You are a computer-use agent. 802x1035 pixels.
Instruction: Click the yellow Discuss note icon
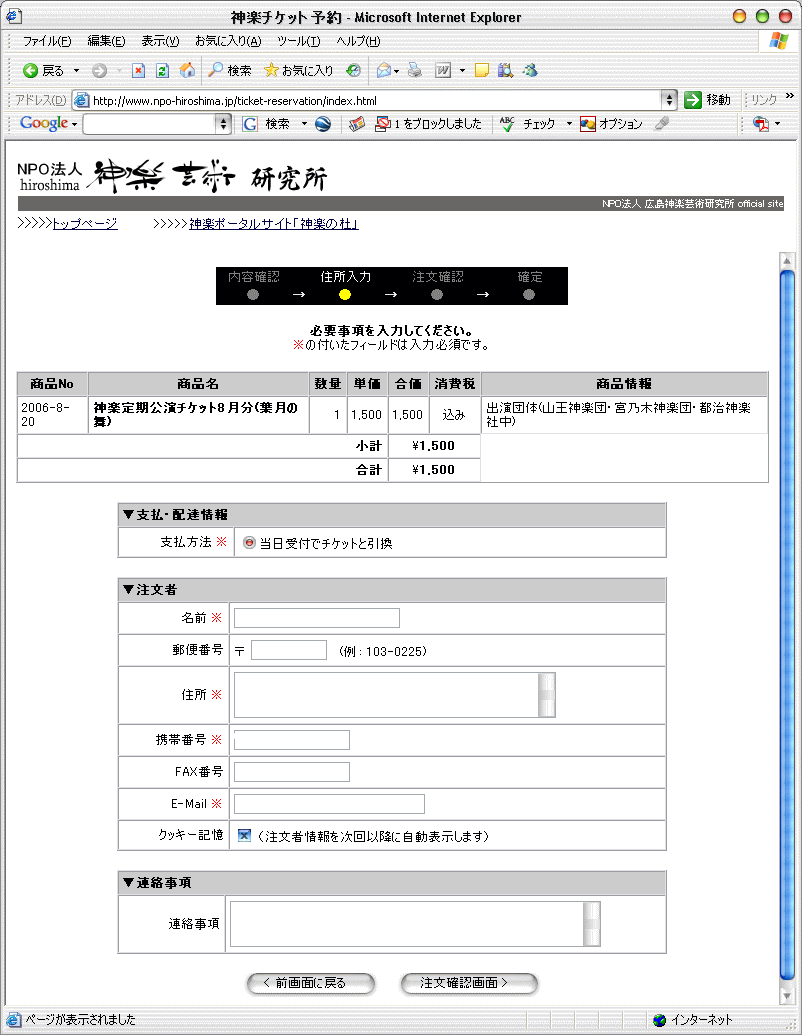[x=482, y=70]
